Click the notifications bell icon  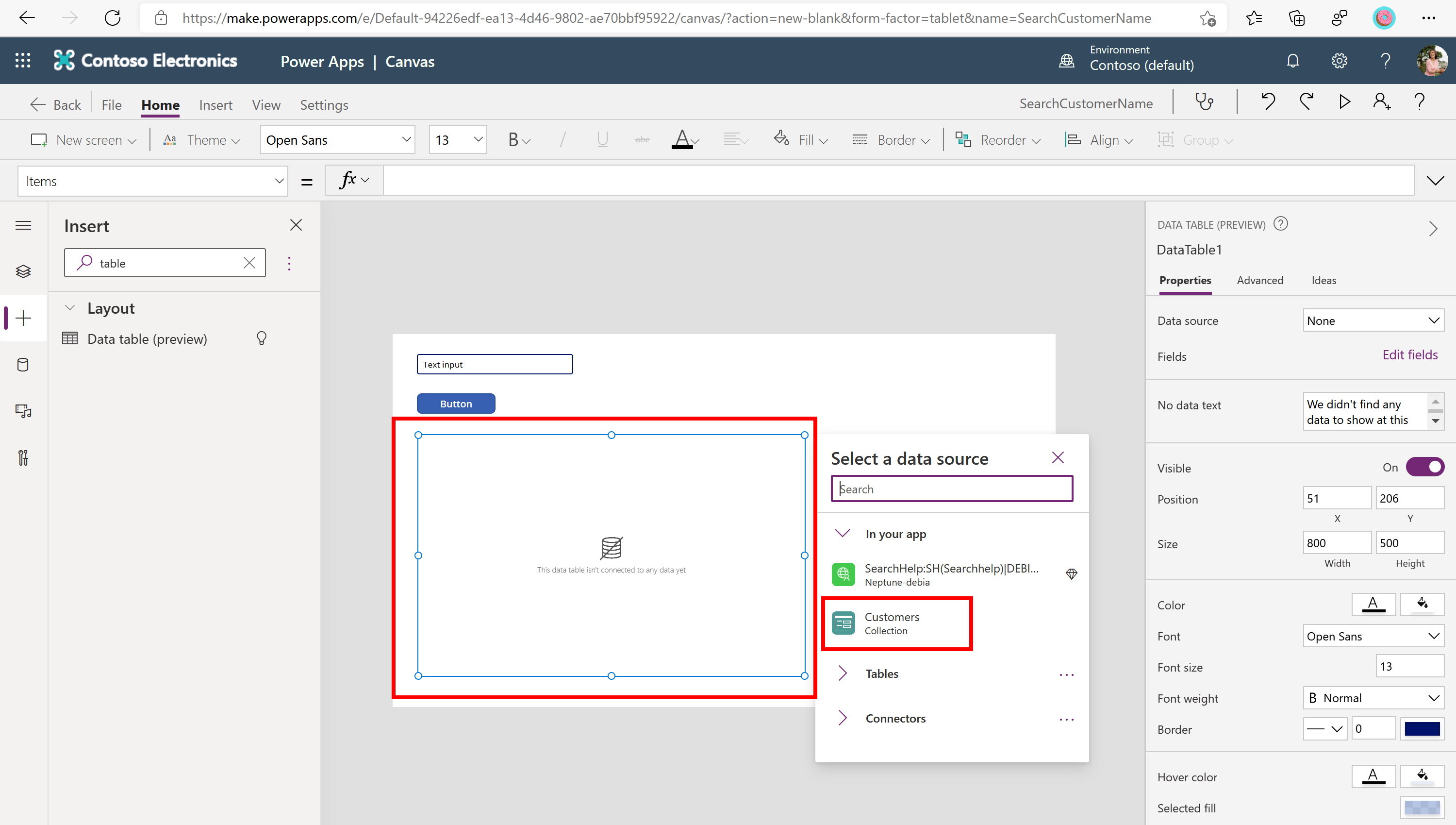point(1292,61)
